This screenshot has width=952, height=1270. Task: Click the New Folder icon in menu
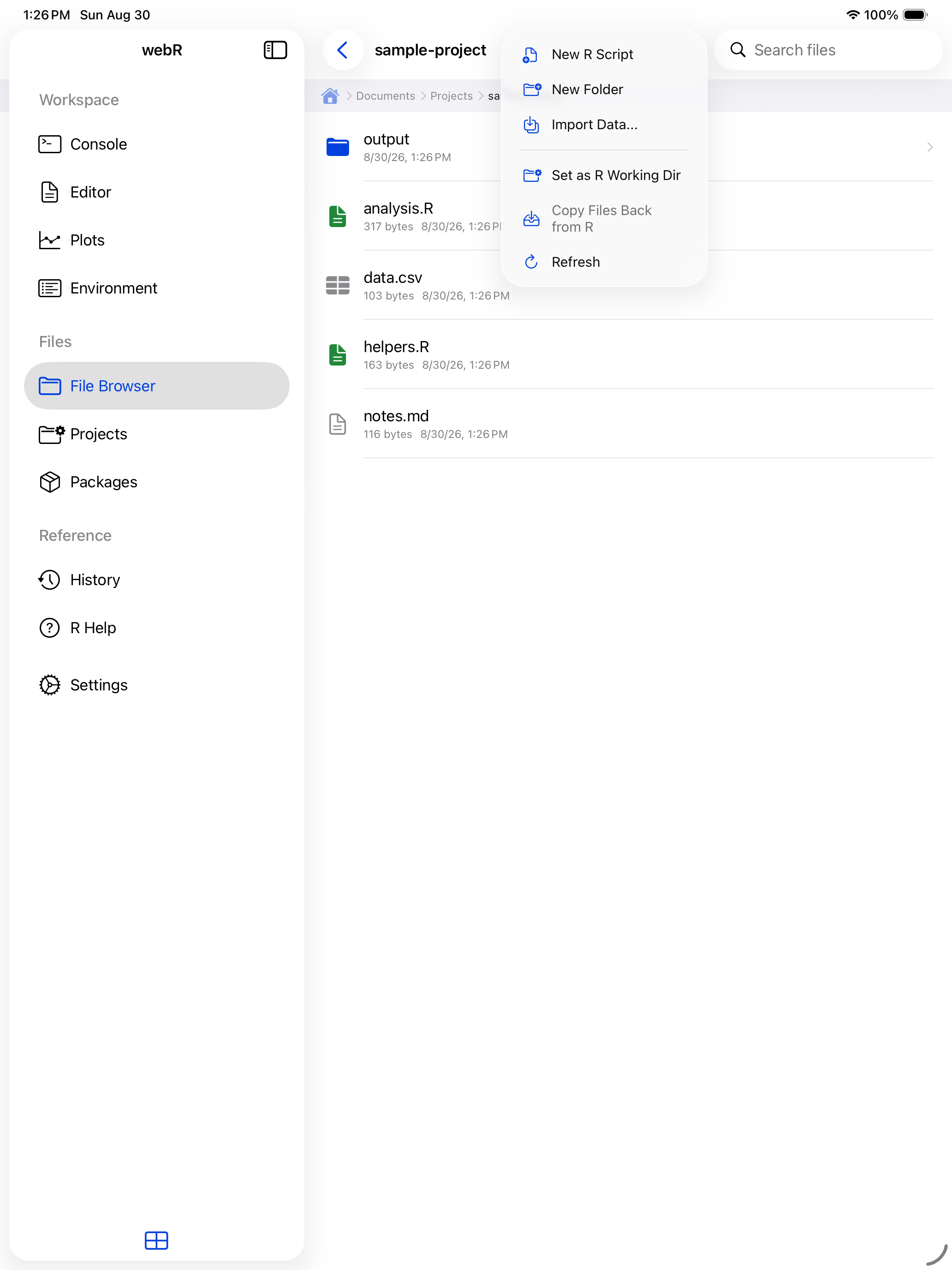coord(532,90)
